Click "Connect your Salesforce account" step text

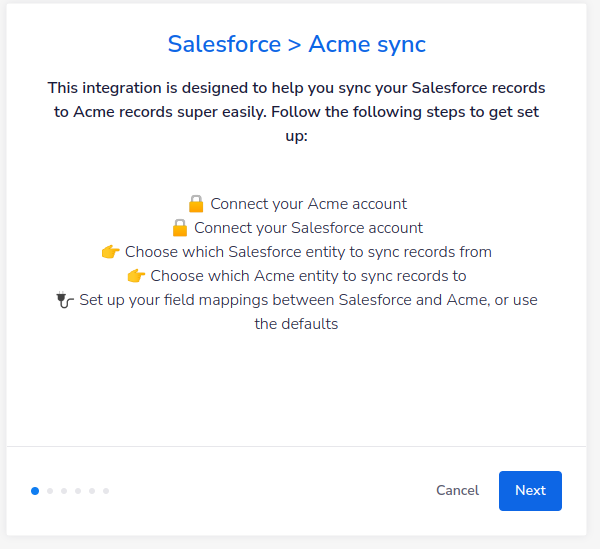308,228
